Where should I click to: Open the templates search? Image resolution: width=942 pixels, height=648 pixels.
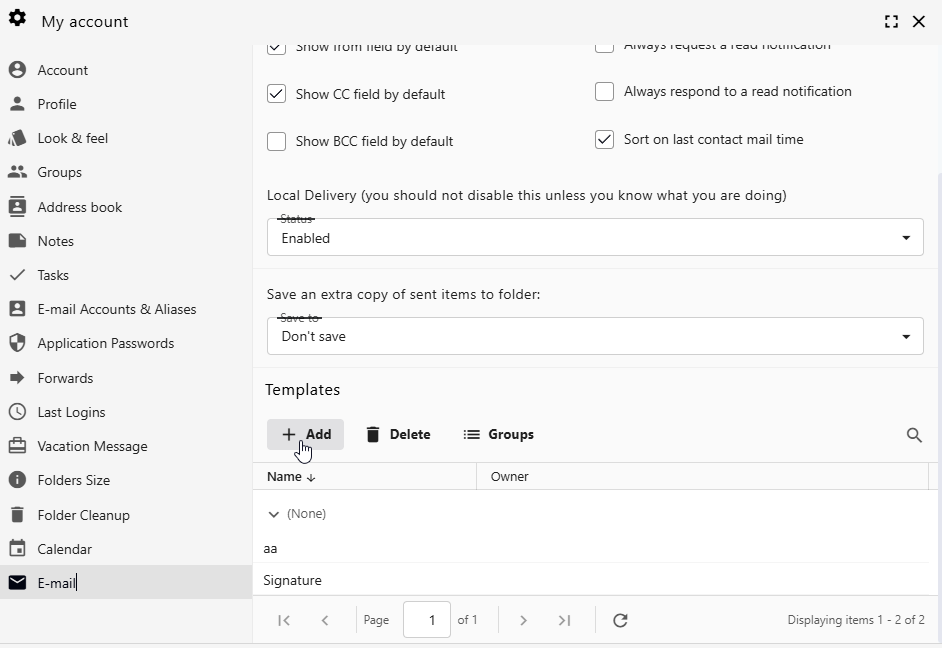pyautogui.click(x=914, y=435)
